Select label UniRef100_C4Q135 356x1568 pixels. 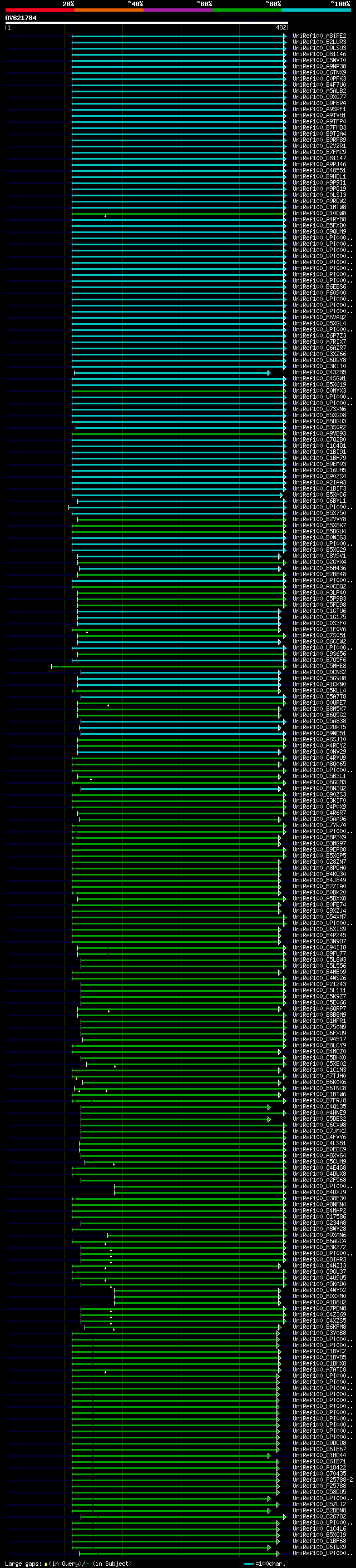click(x=319, y=1106)
